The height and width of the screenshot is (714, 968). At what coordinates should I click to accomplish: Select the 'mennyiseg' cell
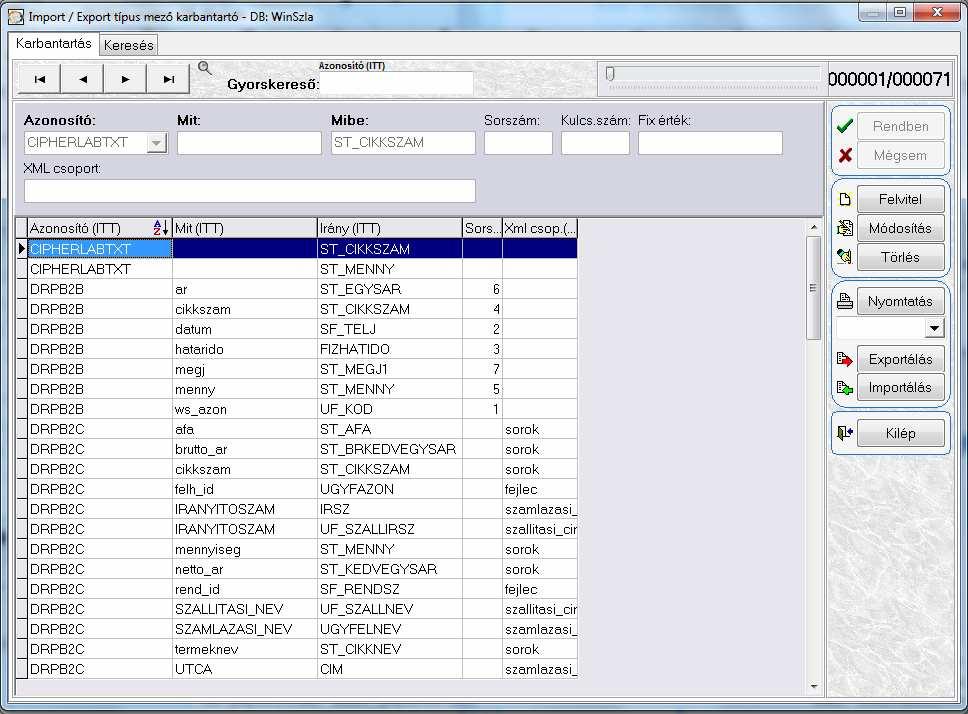[244, 549]
